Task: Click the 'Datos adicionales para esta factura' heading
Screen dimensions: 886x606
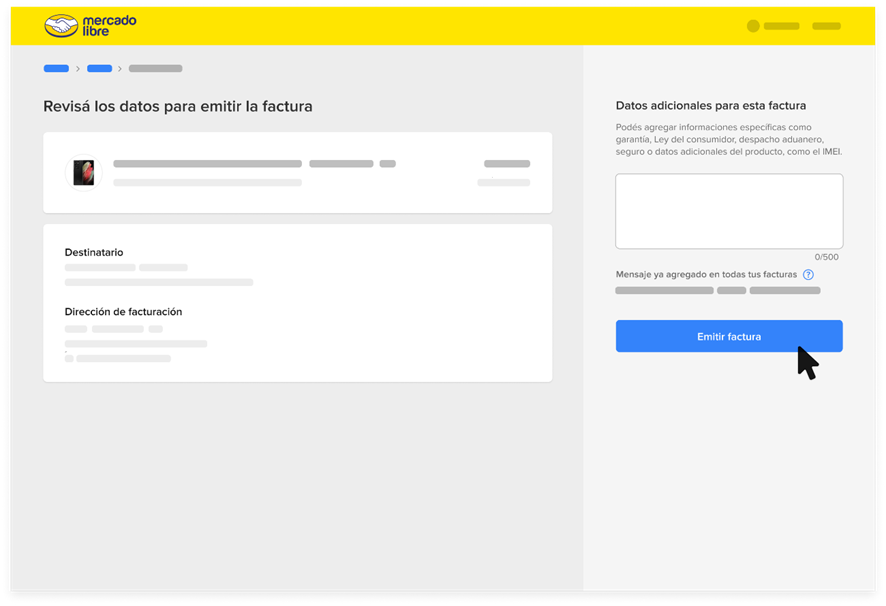Action: 710,105
